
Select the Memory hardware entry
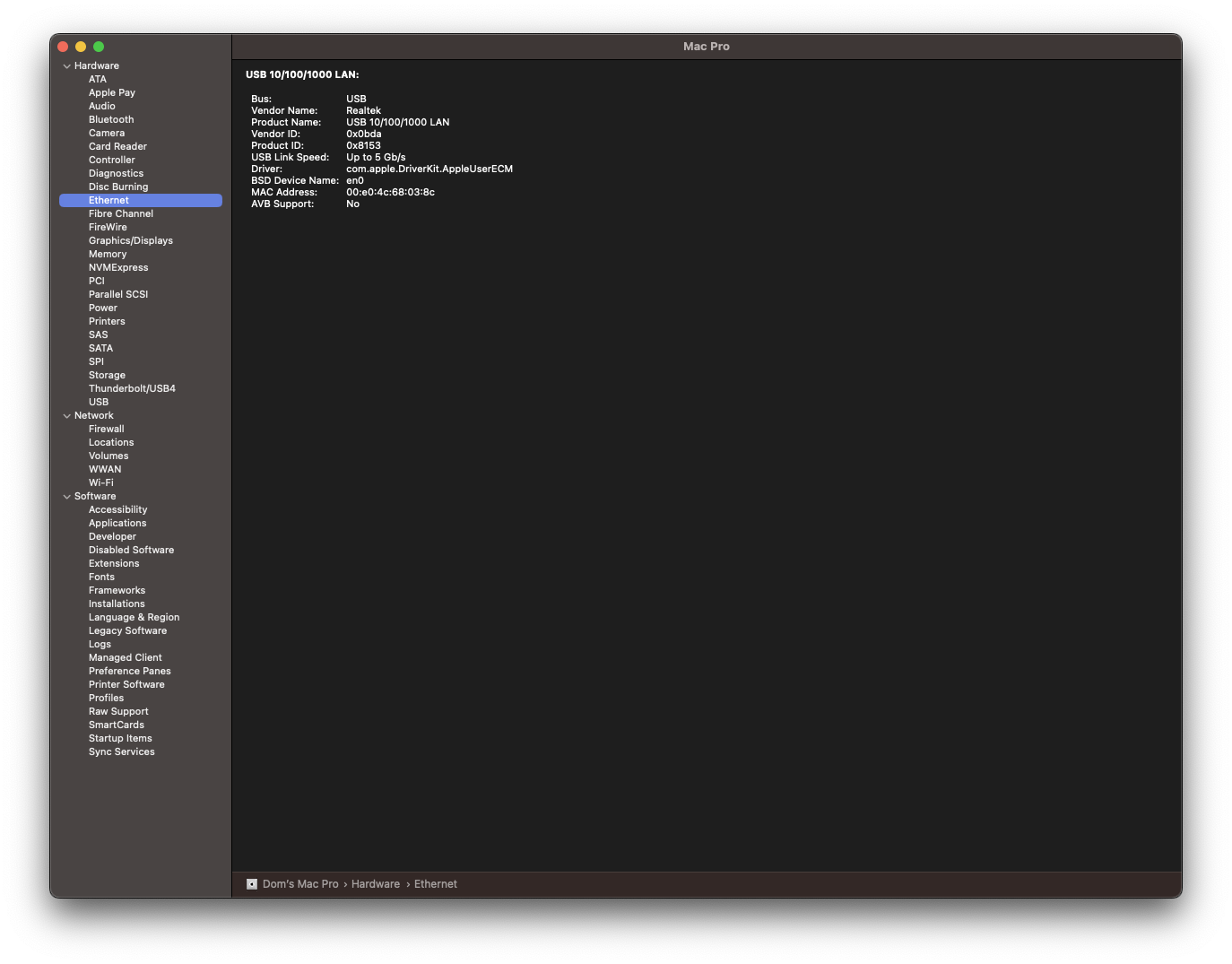click(108, 255)
